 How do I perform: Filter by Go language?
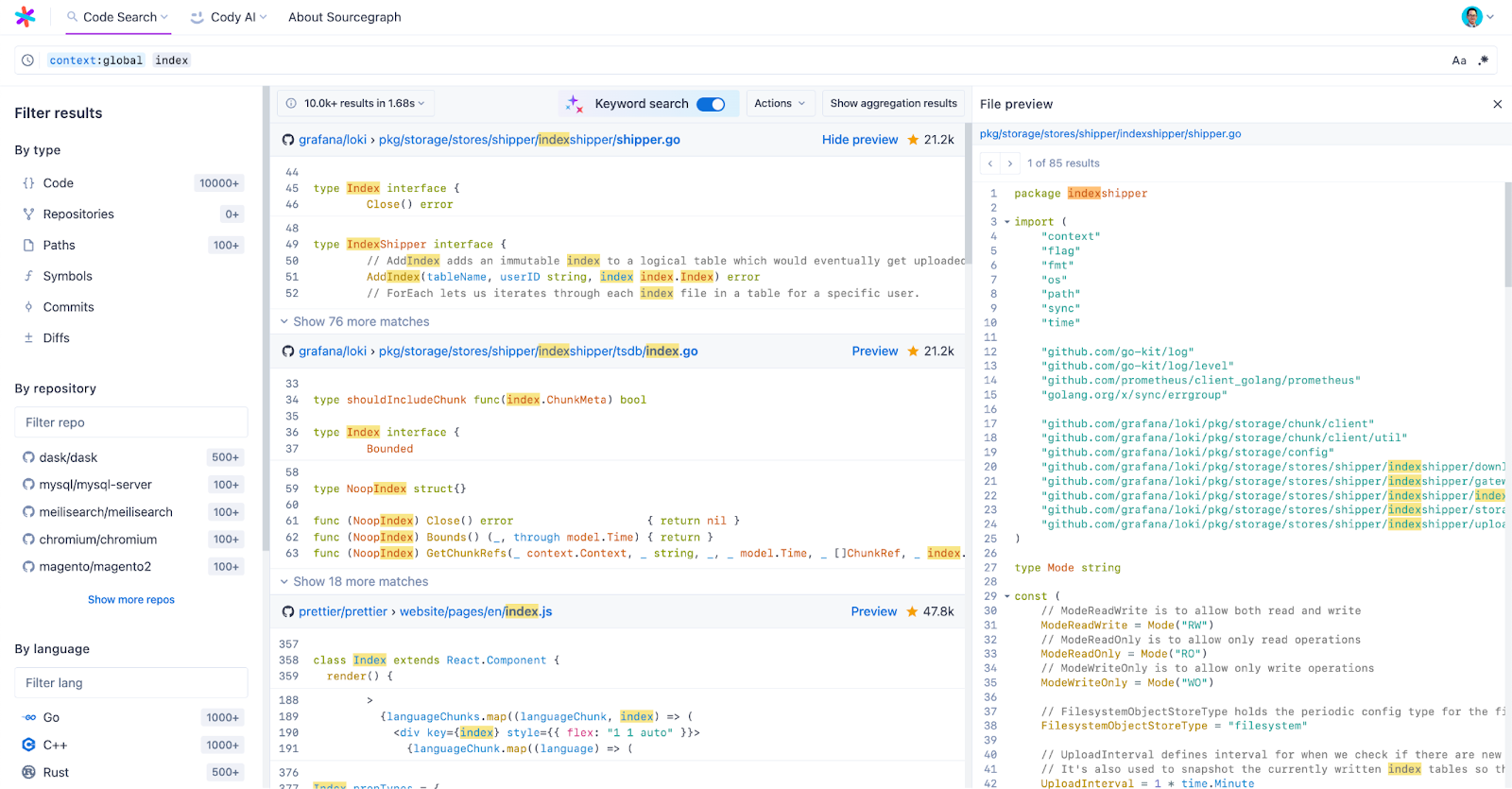(x=131, y=718)
